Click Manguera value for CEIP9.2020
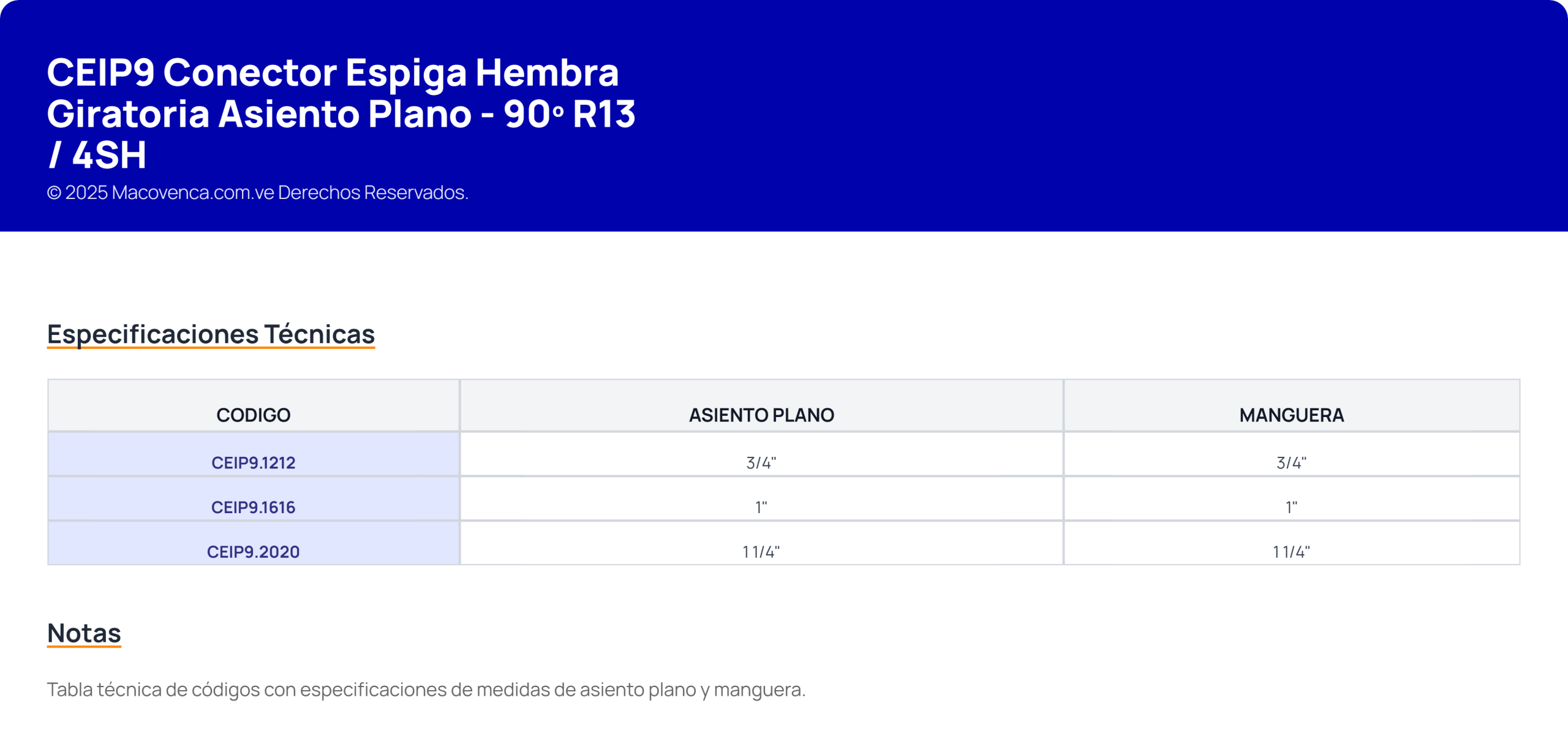 [1291, 552]
